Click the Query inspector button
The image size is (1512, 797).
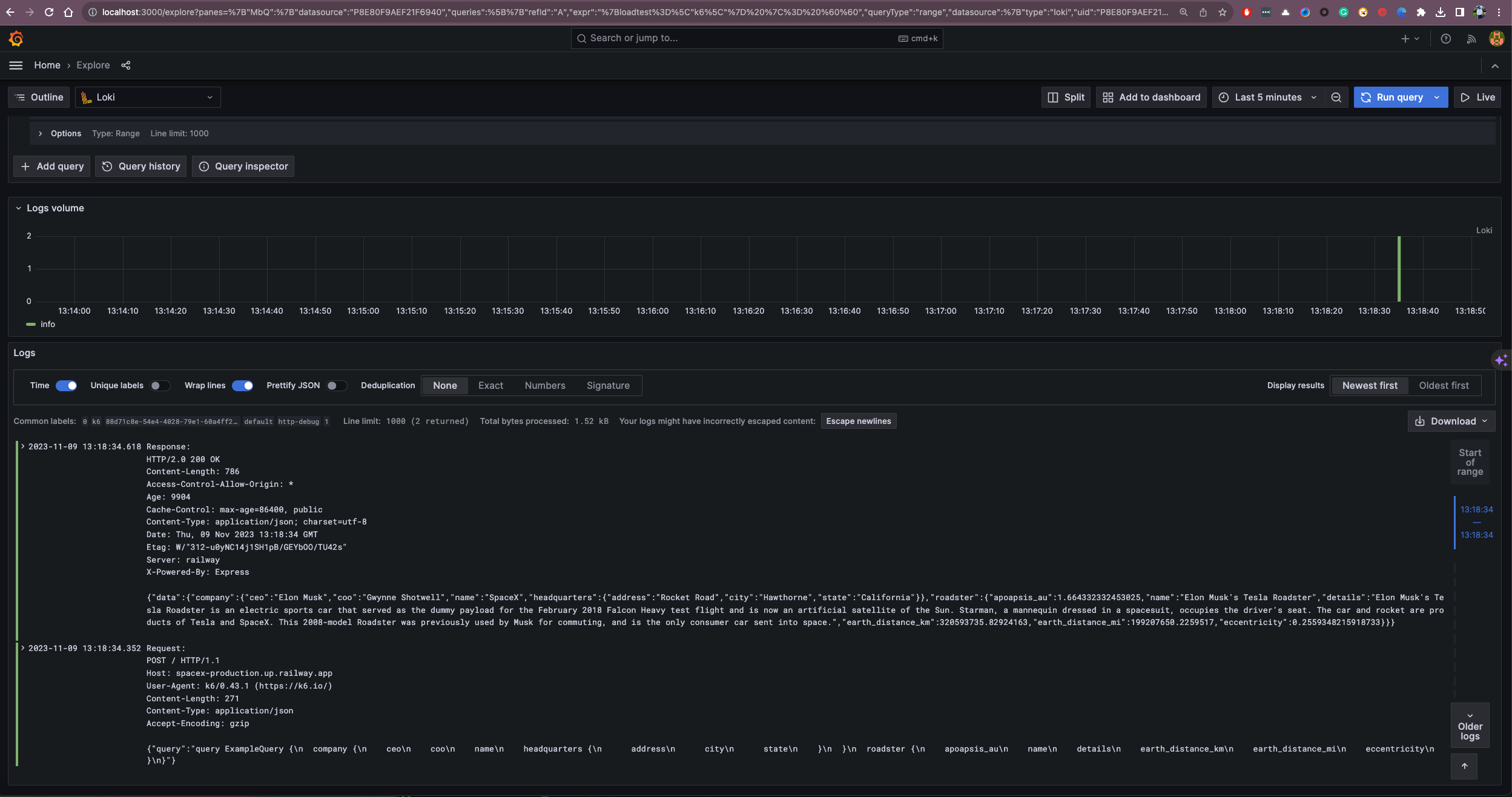tap(243, 167)
